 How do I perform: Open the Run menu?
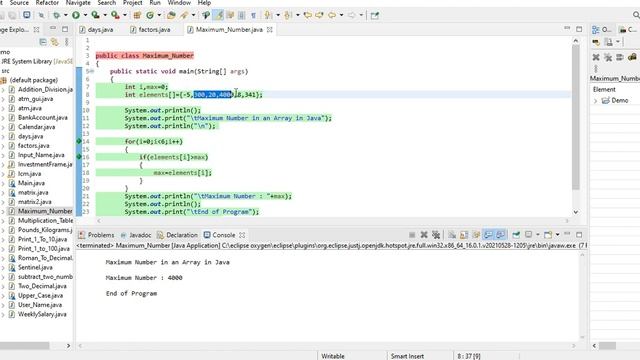(155, 3)
